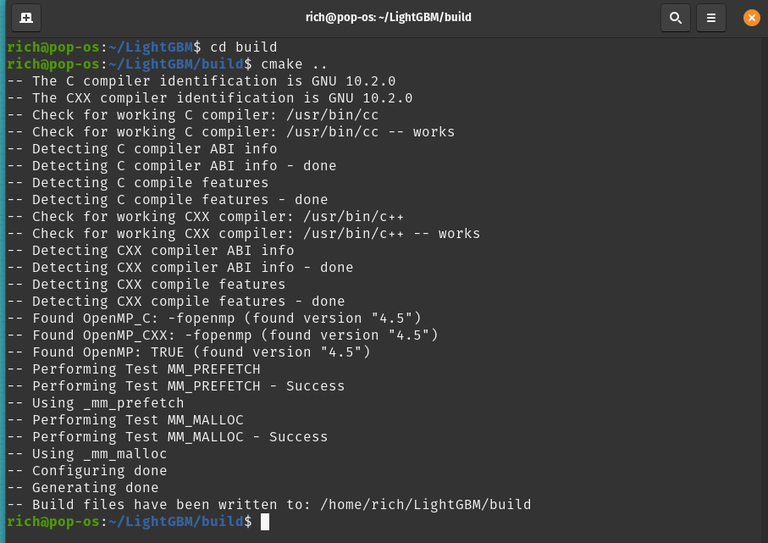The image size is (768, 543).
Task: Open the hamburger menu
Action: click(711, 17)
